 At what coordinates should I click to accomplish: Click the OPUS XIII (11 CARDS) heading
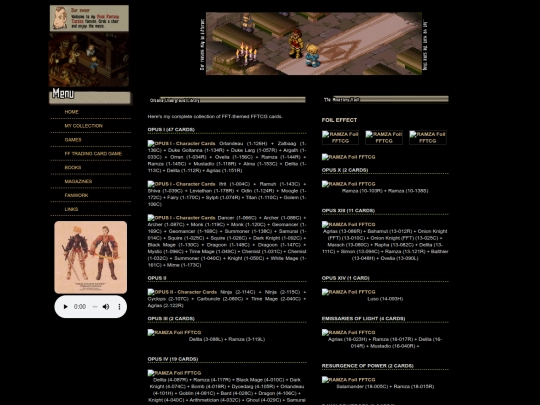click(x=348, y=210)
